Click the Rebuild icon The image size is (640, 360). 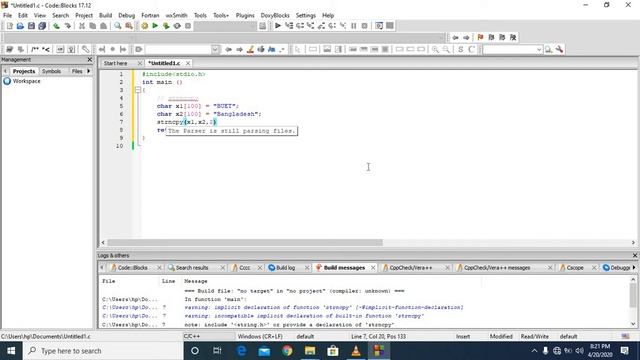click(177, 26)
